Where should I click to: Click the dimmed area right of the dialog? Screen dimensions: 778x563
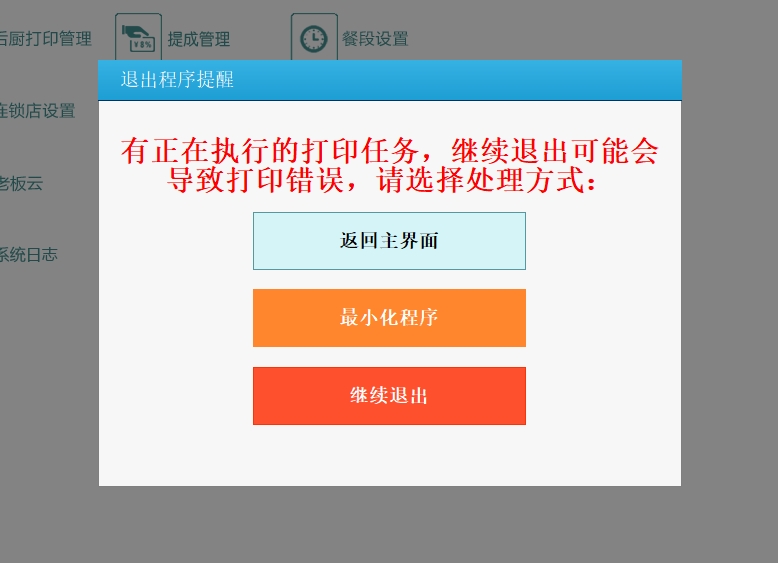(x=729, y=273)
